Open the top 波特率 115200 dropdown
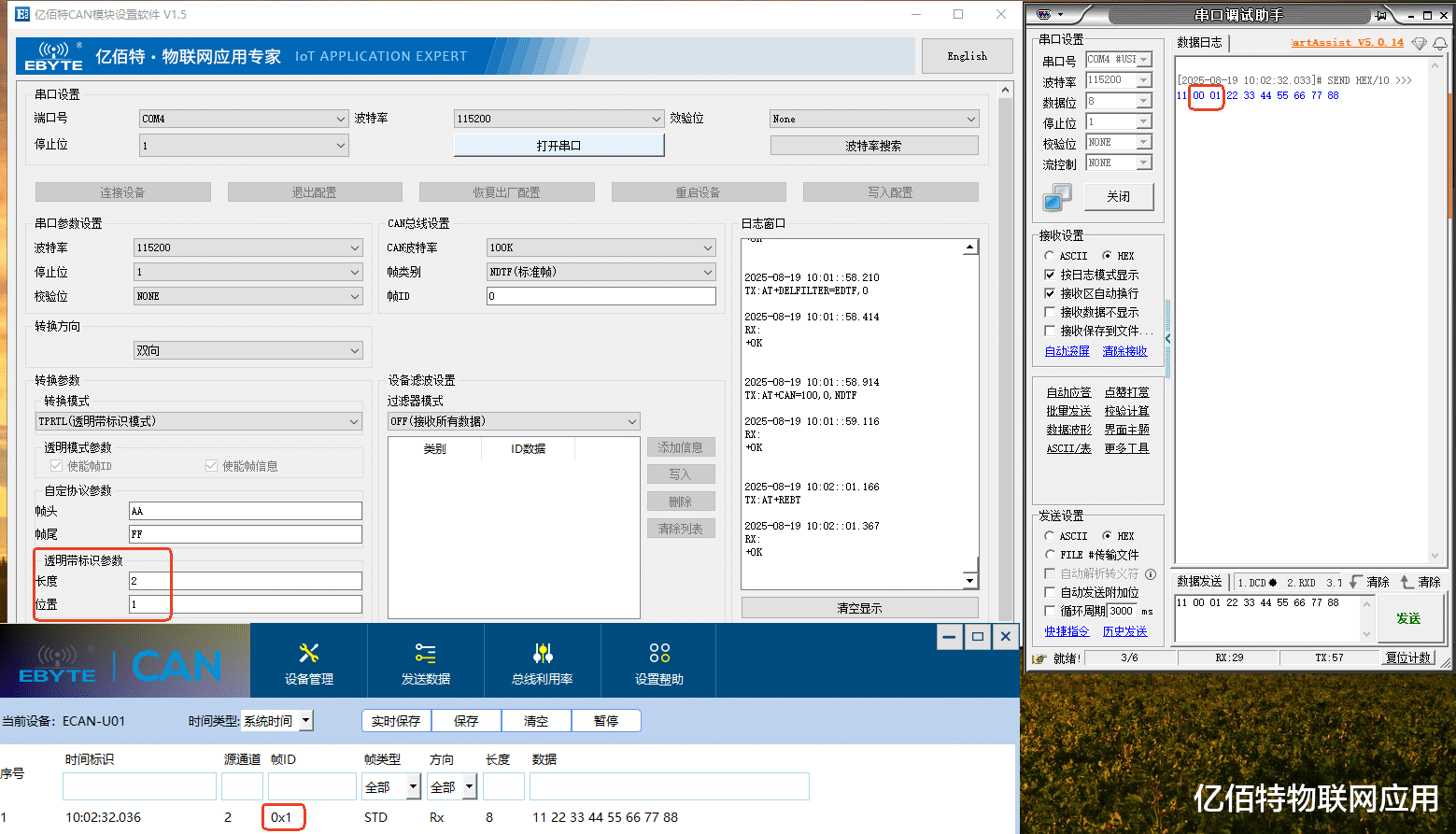 tap(558, 119)
